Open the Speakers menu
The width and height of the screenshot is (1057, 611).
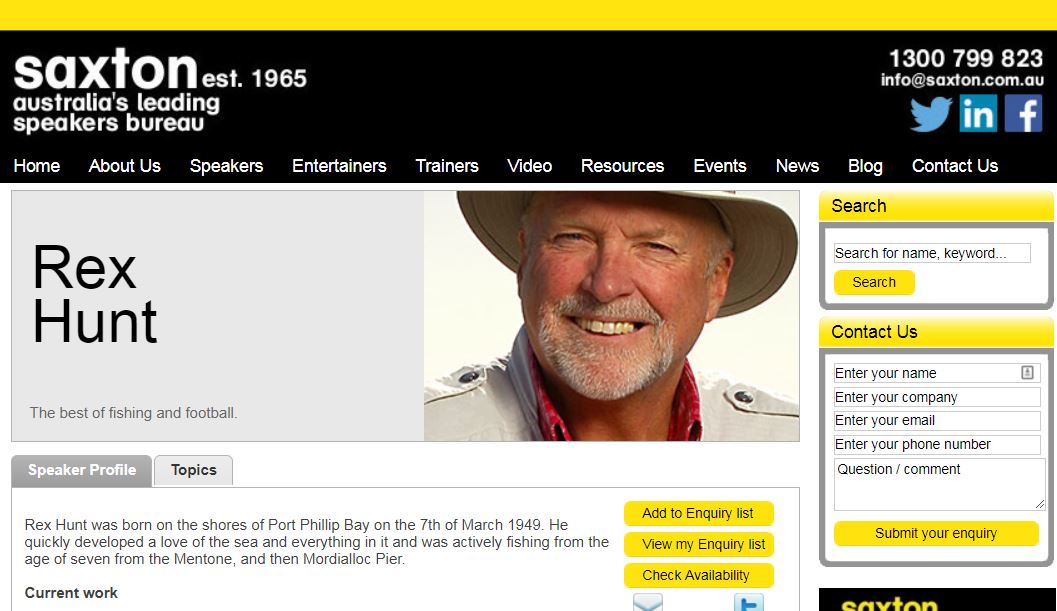tap(226, 166)
